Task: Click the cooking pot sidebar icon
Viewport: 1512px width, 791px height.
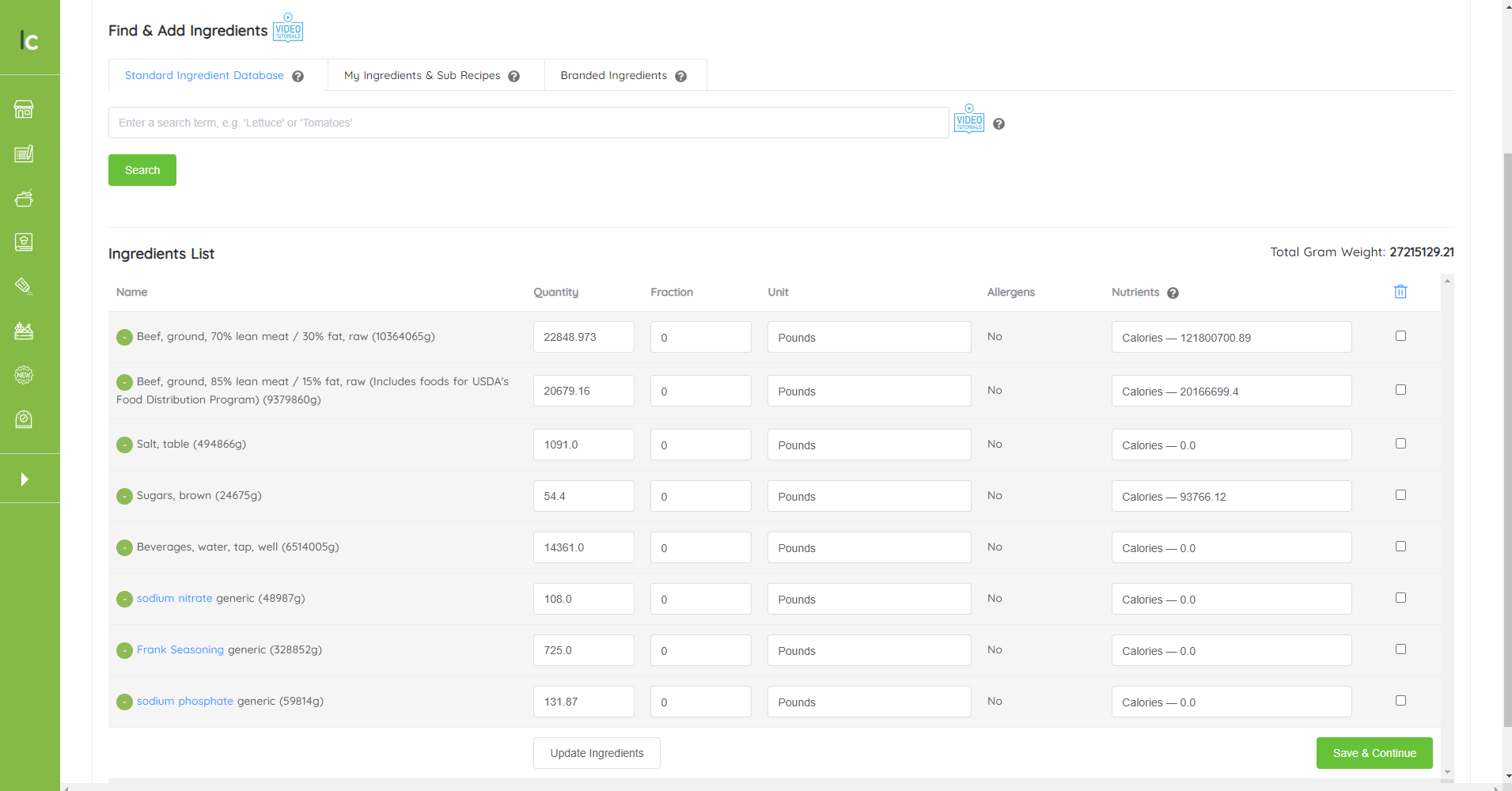Action: [24, 198]
